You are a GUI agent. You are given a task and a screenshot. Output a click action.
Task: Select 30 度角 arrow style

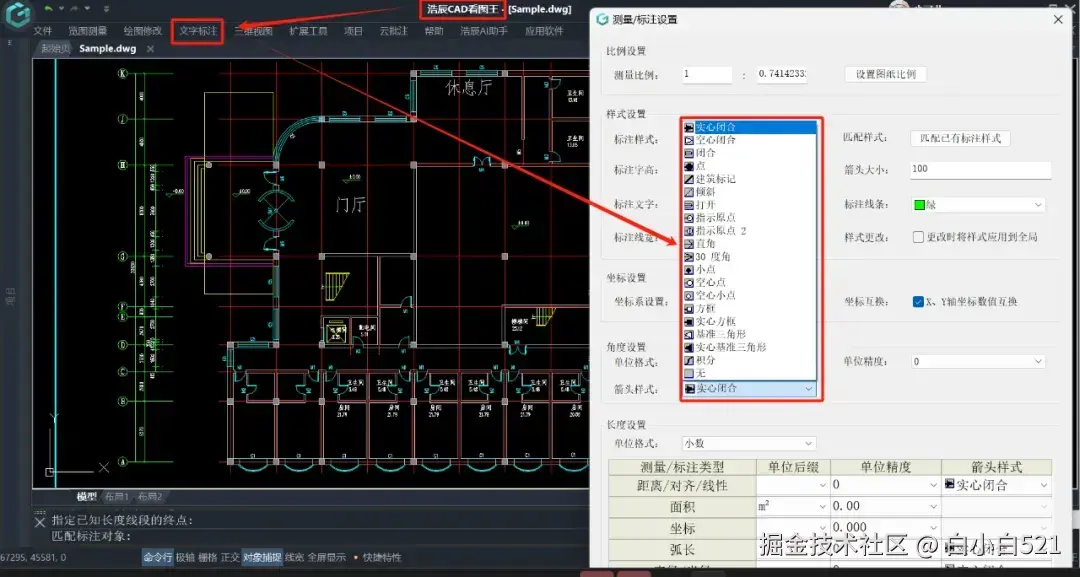(x=749, y=257)
